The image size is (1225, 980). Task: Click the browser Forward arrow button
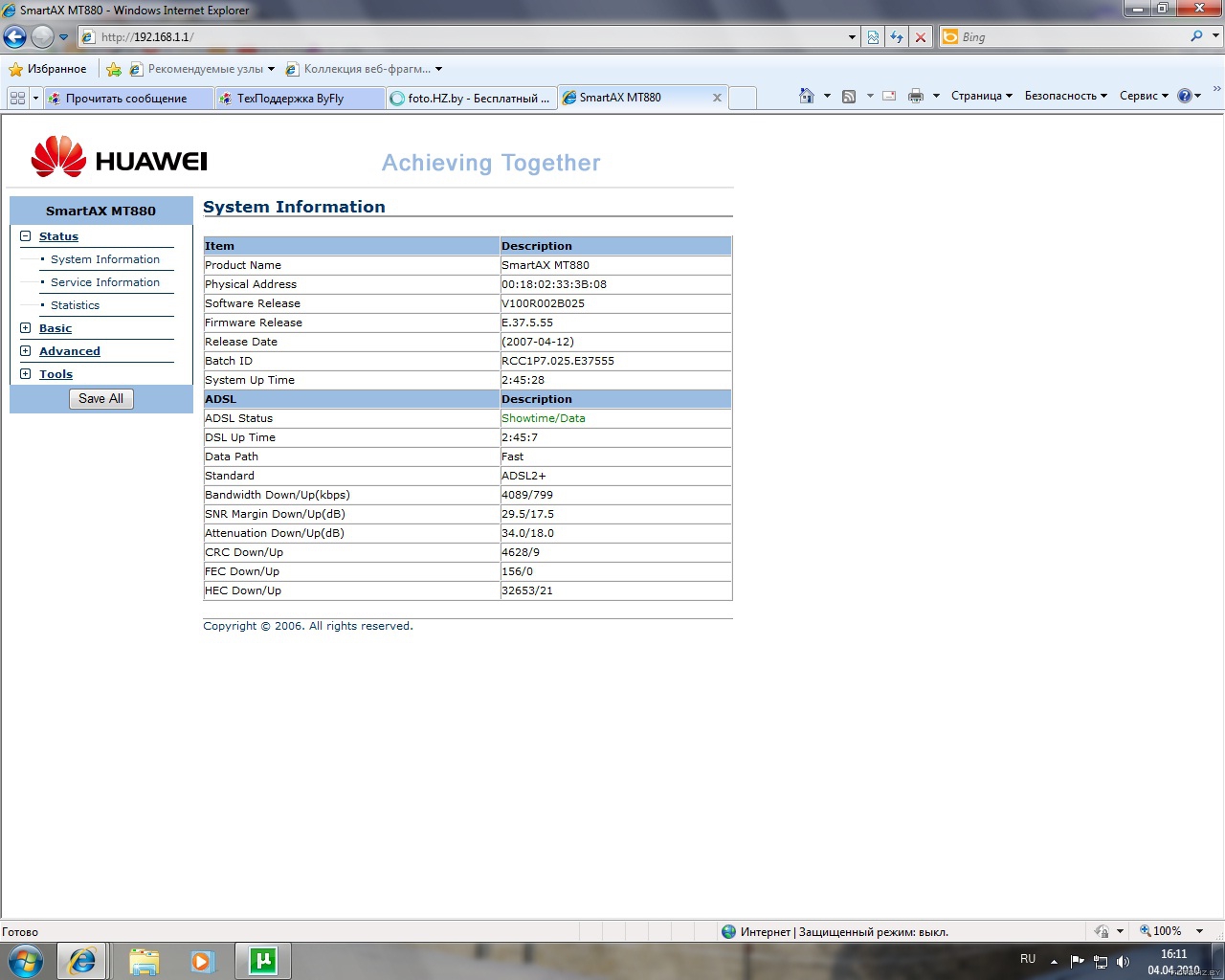pos(42,36)
